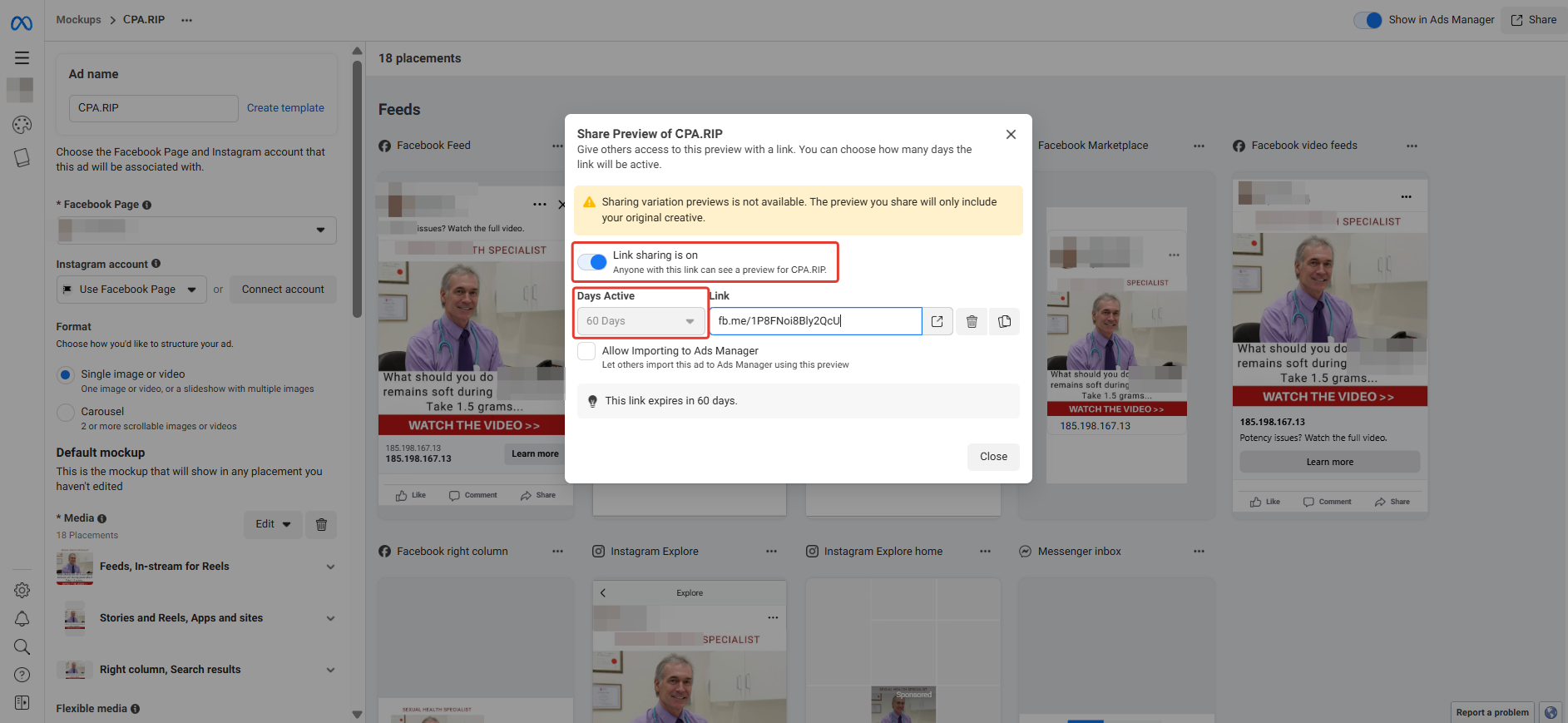Toggle Show in Ads Manager switch
The width and height of the screenshot is (1568, 723).
click(1368, 20)
